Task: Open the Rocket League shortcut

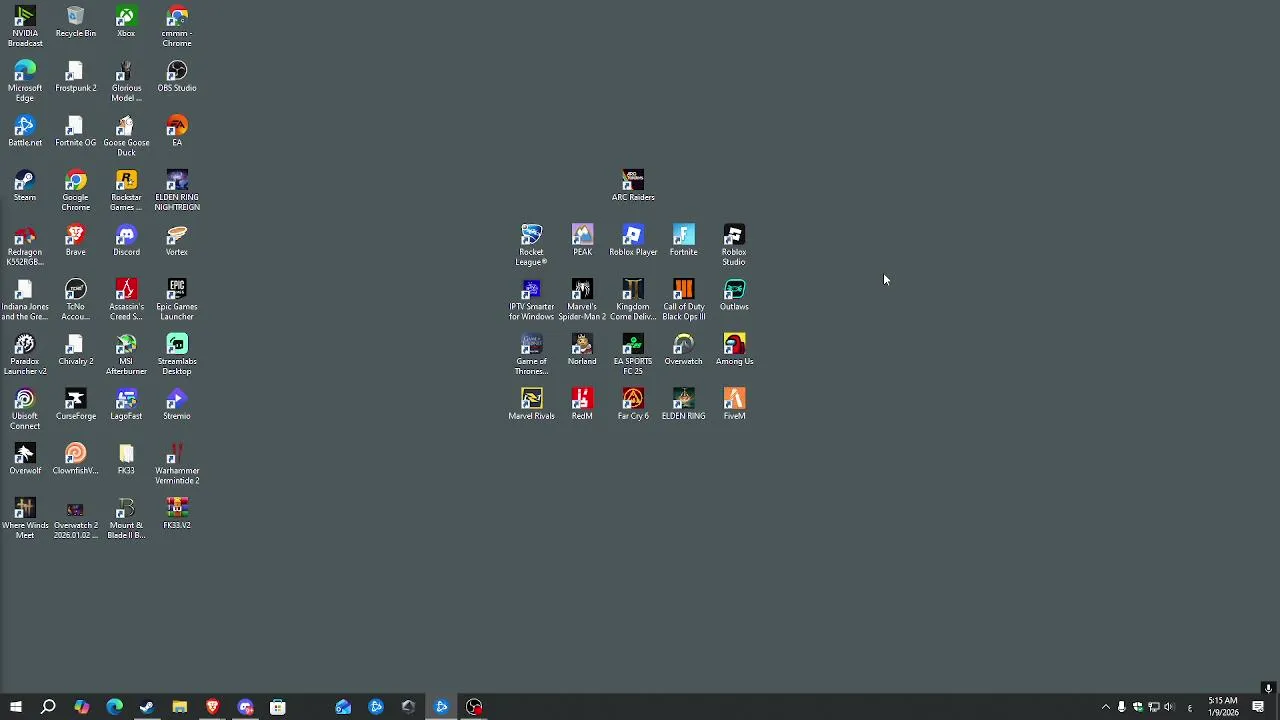Action: [531, 245]
